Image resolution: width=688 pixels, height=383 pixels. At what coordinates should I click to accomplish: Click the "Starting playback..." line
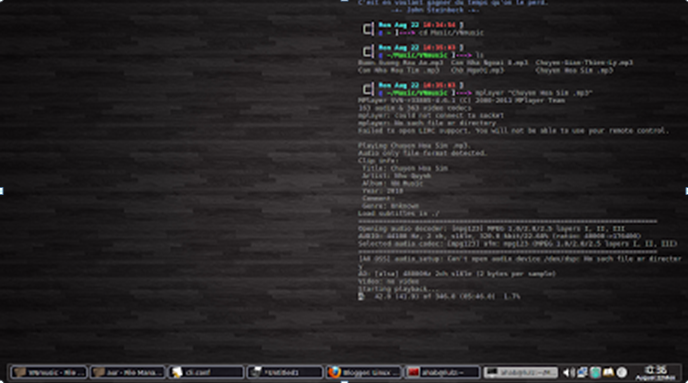point(398,289)
